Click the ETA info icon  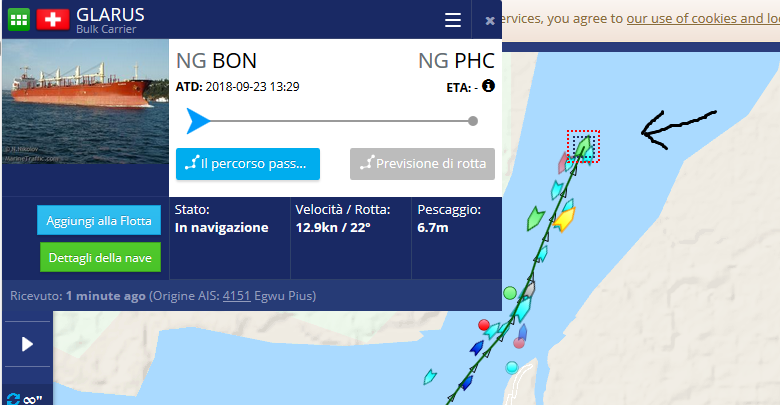pos(488,86)
